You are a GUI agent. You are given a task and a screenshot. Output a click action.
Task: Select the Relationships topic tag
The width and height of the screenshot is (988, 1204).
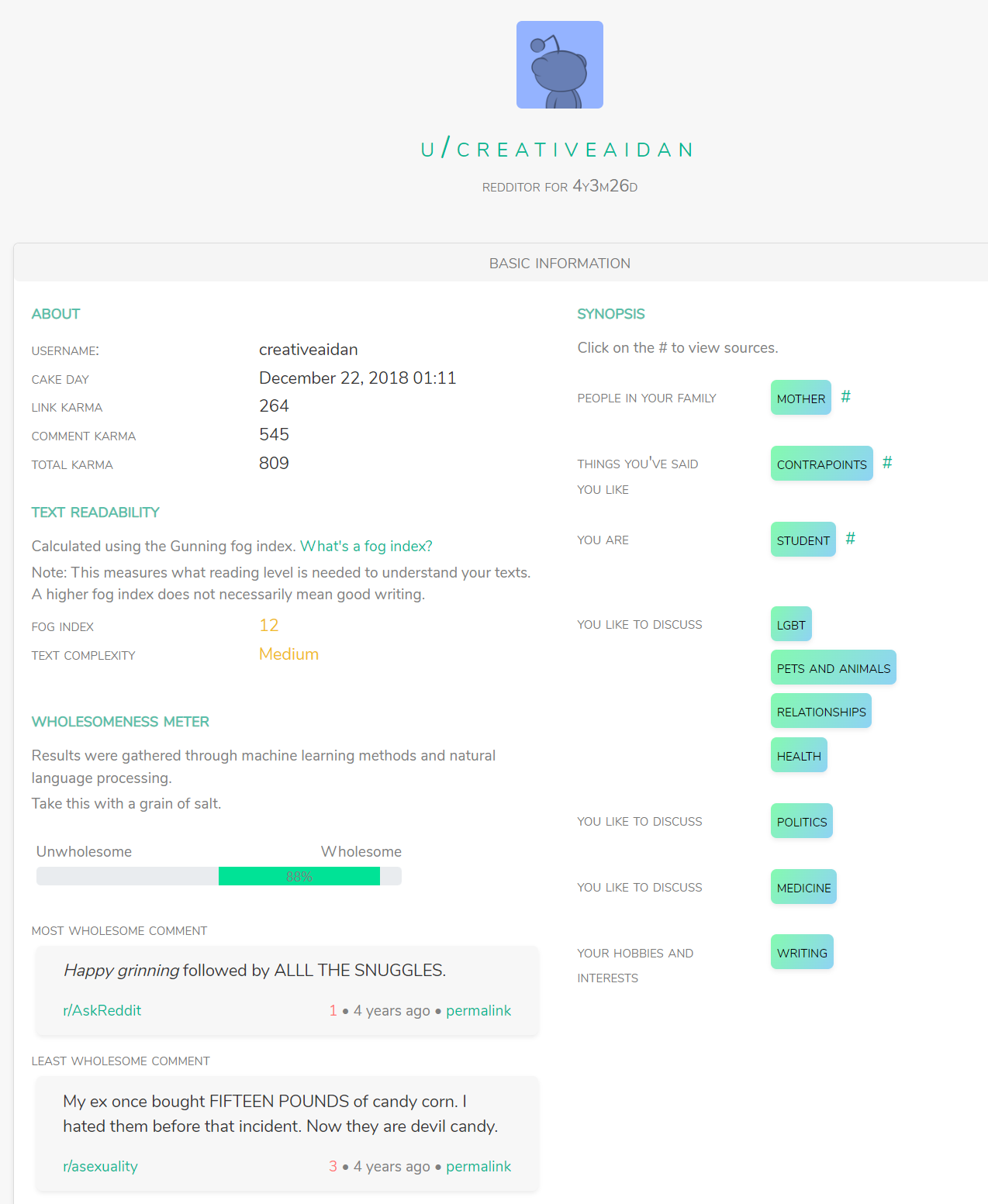coord(821,711)
